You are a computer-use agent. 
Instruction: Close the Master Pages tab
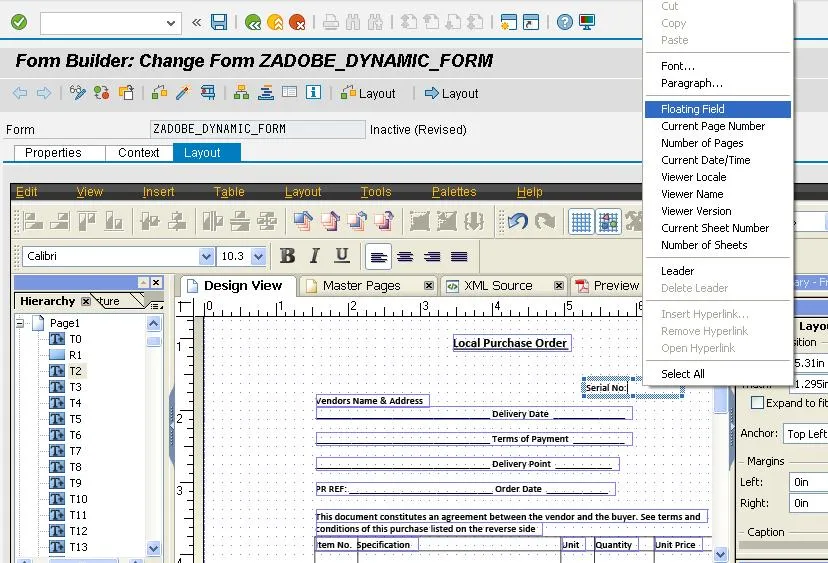(x=429, y=286)
